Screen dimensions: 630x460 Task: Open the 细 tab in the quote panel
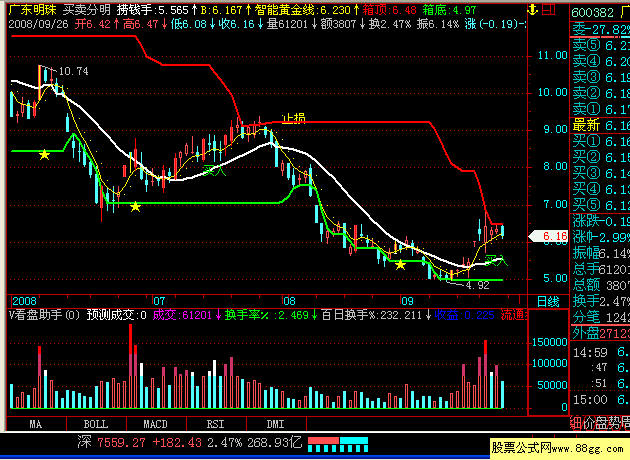pyautogui.click(x=576, y=423)
